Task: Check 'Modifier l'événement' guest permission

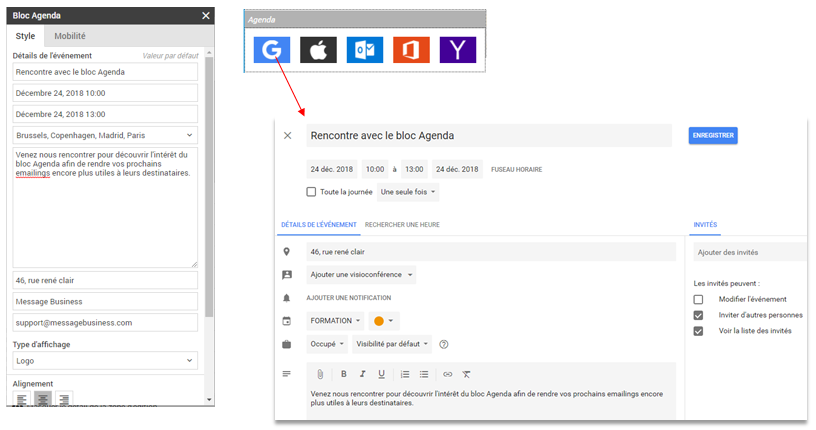Action: tap(698, 299)
